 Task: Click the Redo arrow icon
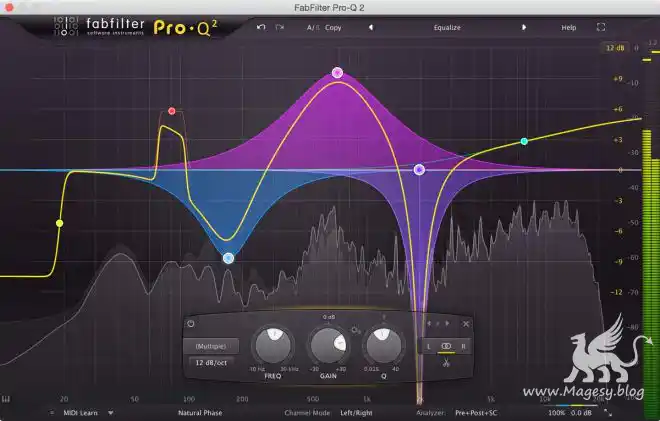click(x=279, y=27)
